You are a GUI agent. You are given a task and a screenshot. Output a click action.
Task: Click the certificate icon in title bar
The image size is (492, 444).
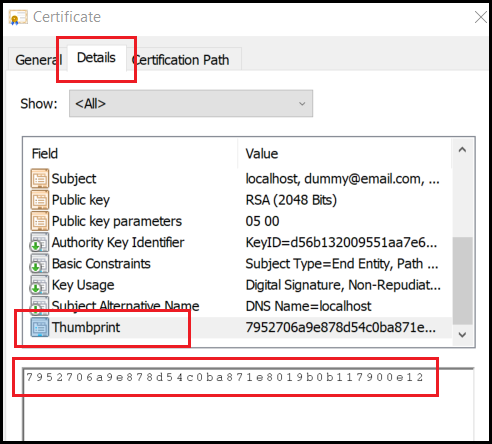[x=18, y=17]
